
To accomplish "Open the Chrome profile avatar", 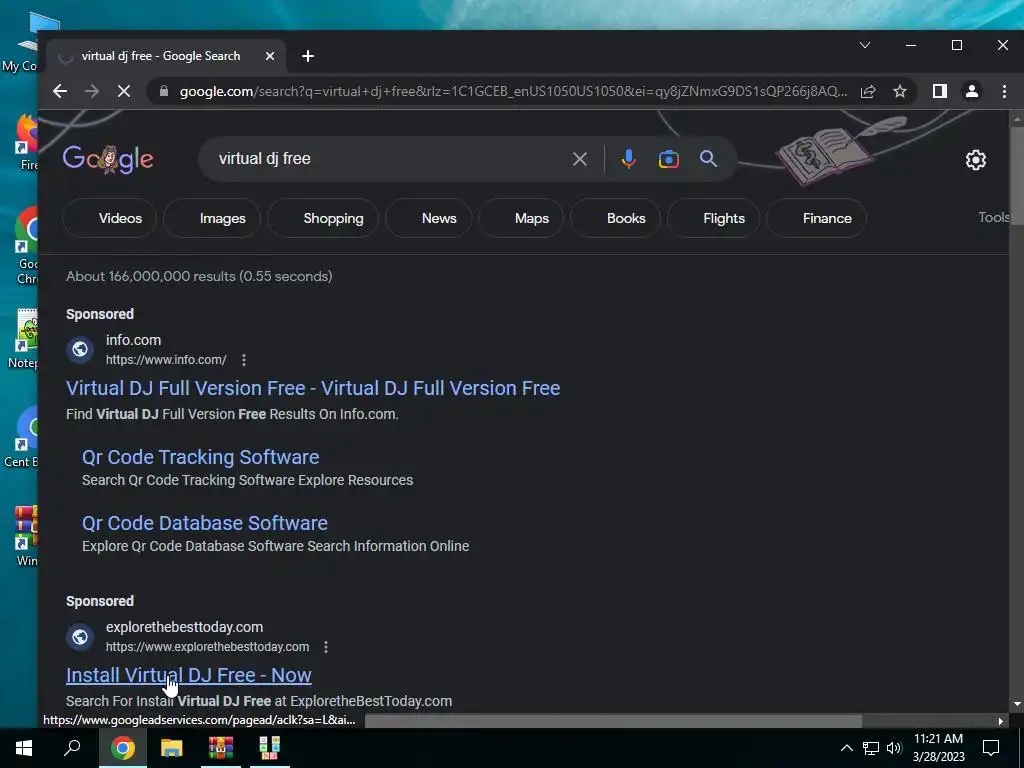I will coord(972,91).
